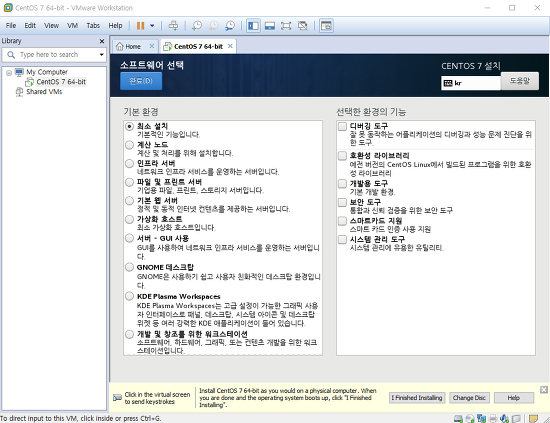Click the sound card status bar icon
This screenshot has height=423, width=550.
(x=504, y=418)
